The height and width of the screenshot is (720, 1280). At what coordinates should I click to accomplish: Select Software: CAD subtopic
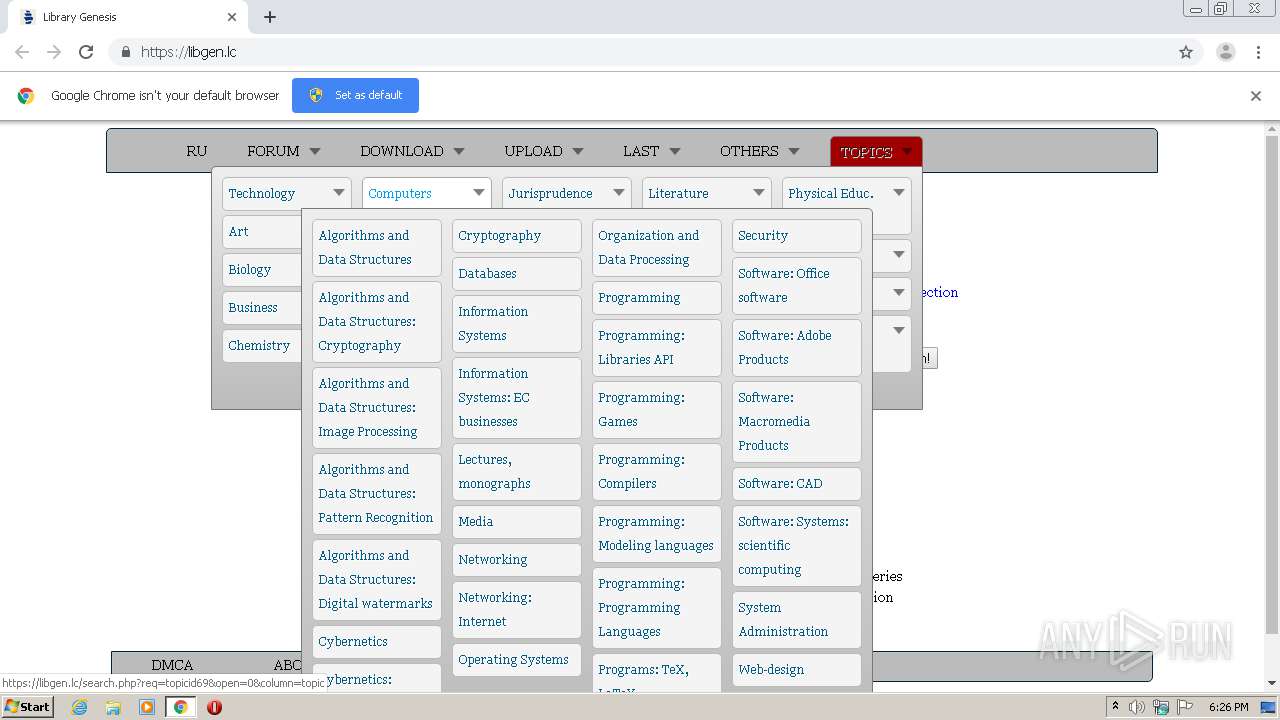(797, 483)
